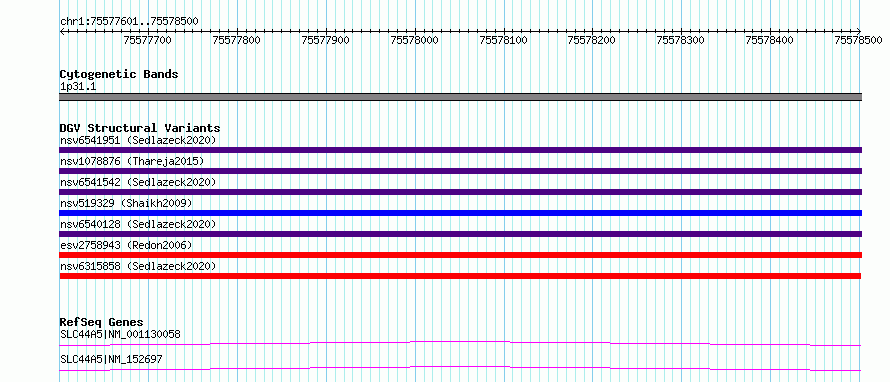Click ruler position 75578400

point(770,40)
